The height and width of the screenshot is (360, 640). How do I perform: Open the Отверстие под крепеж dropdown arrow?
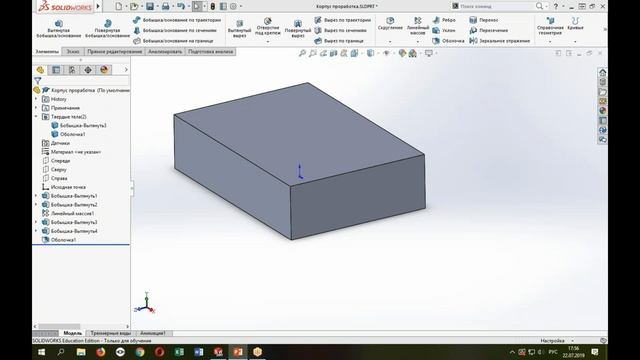[x=267, y=41]
